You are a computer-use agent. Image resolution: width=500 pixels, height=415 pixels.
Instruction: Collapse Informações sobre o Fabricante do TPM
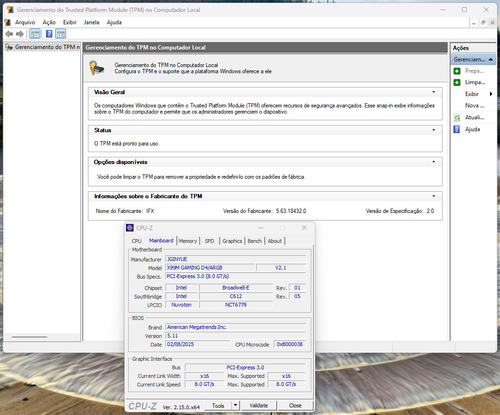click(434, 196)
